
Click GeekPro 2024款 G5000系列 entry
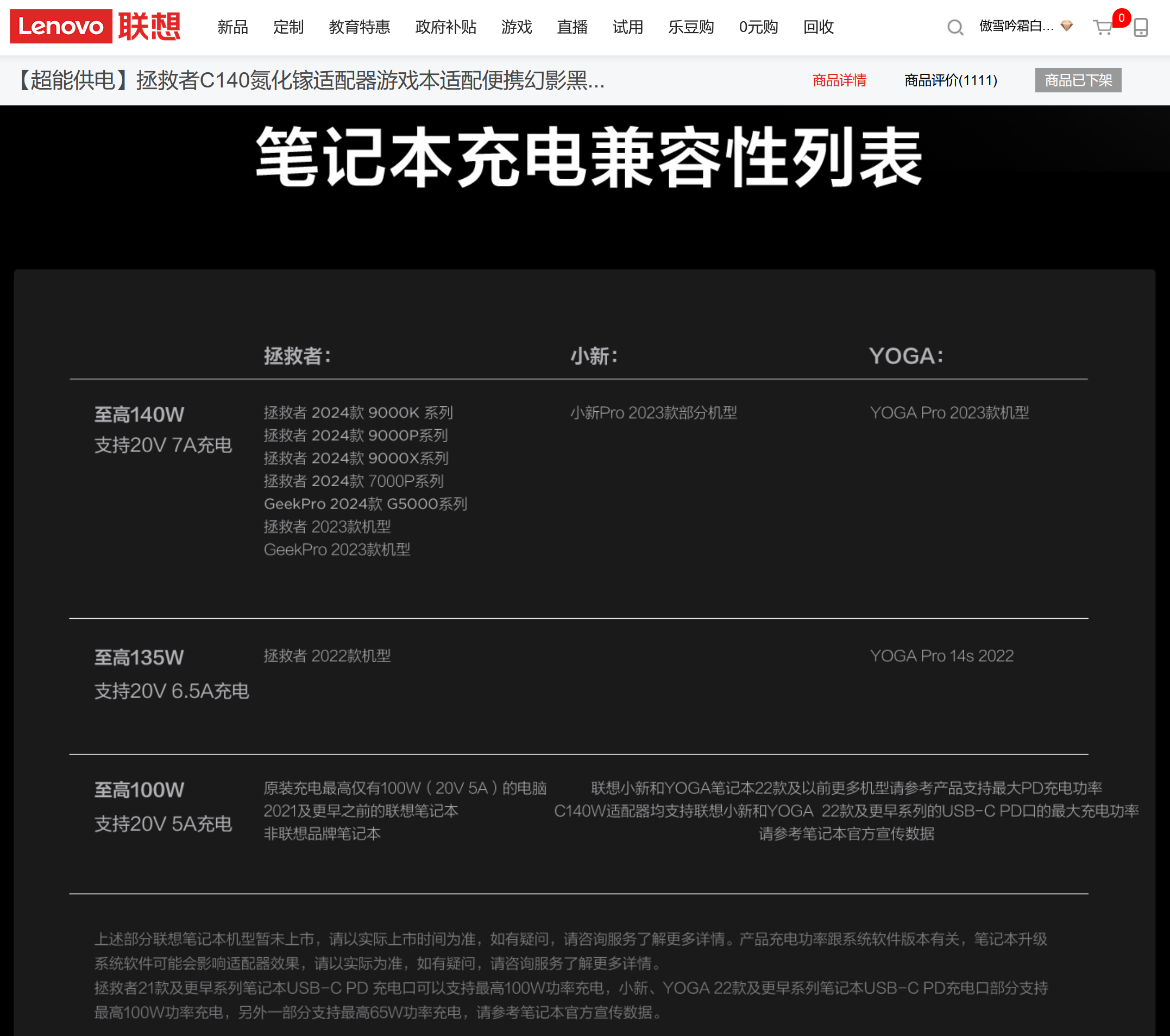(x=366, y=504)
